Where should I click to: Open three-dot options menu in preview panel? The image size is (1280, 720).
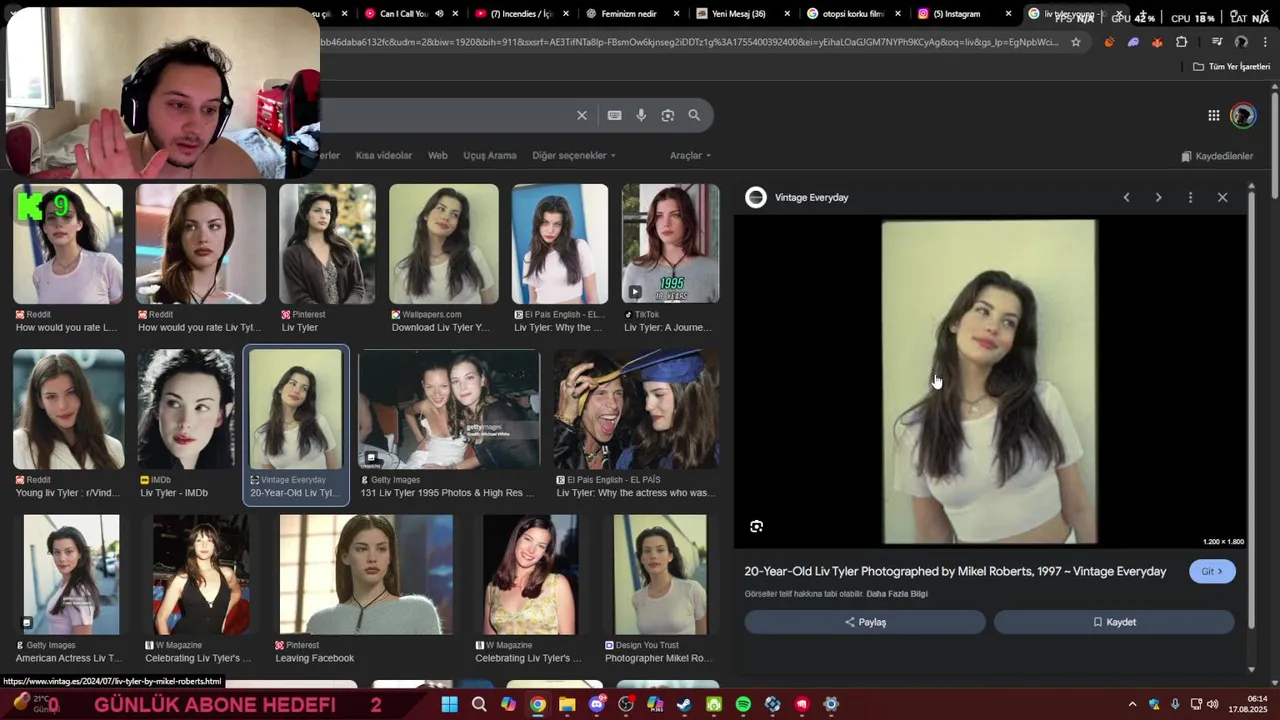tap(1190, 197)
